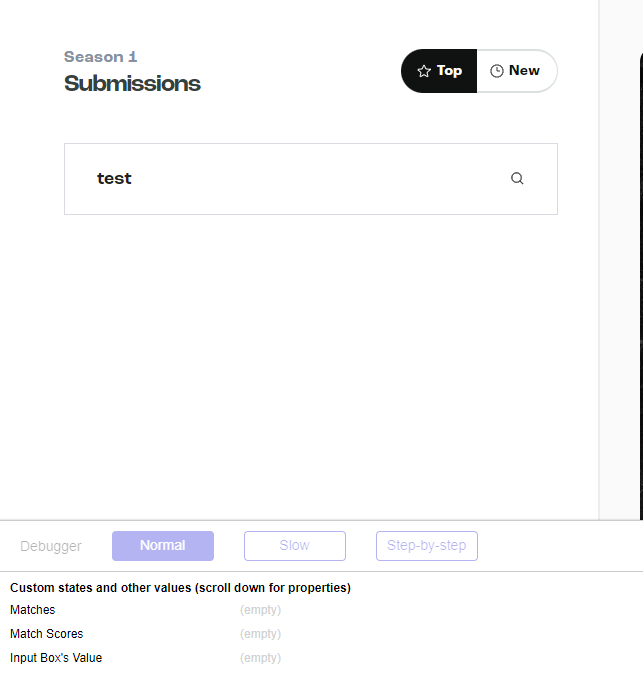Click the clock icon in New

click(497, 71)
